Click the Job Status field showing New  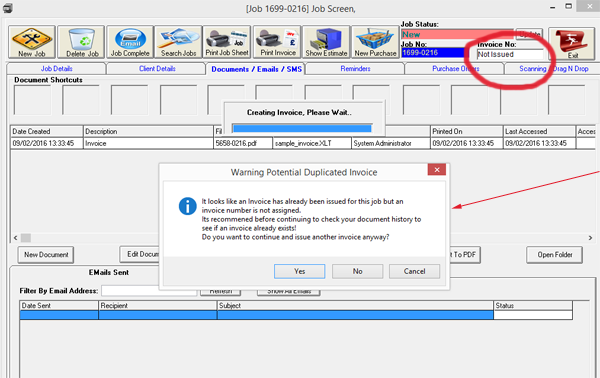point(457,35)
